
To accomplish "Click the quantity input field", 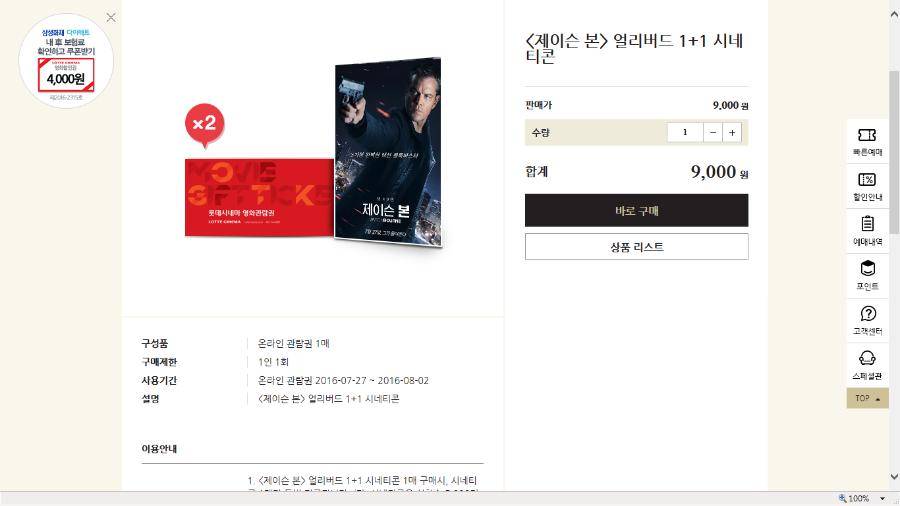I will coord(685,133).
